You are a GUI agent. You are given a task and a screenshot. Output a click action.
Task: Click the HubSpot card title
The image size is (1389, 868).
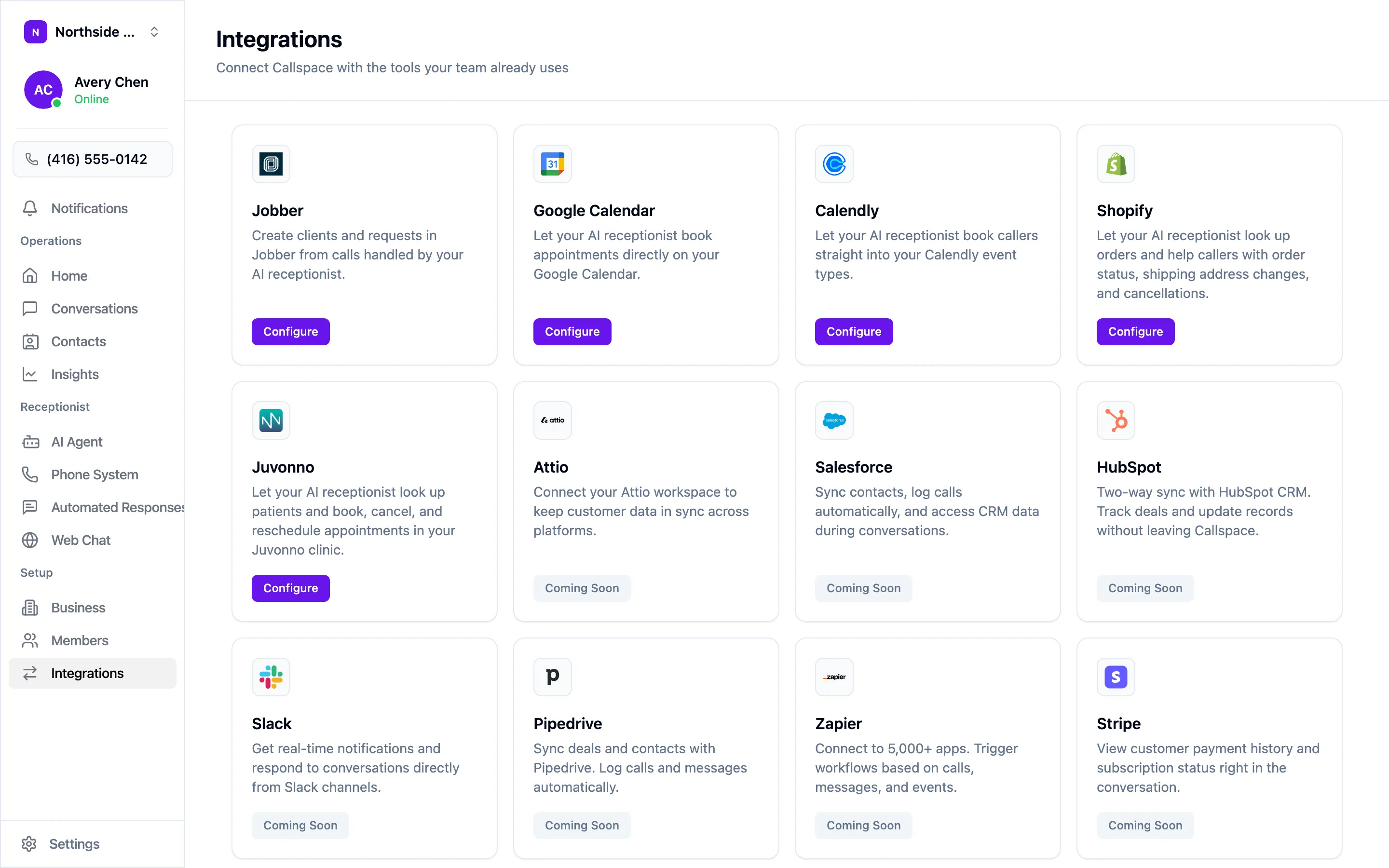1129,467
